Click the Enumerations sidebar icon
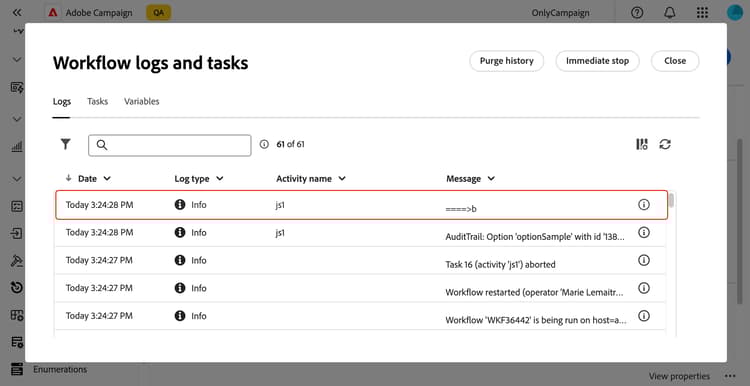Image resolution: width=750 pixels, height=386 pixels. click(17, 369)
